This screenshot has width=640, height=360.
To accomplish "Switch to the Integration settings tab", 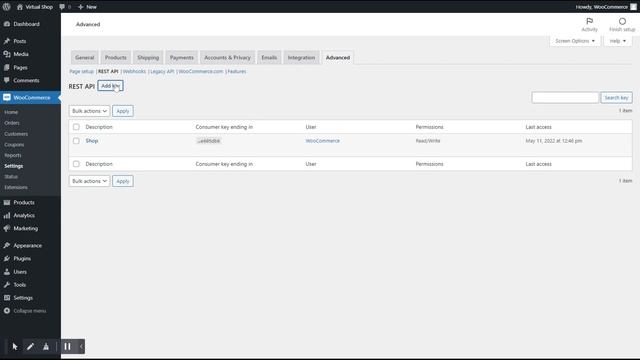I will point(301,58).
